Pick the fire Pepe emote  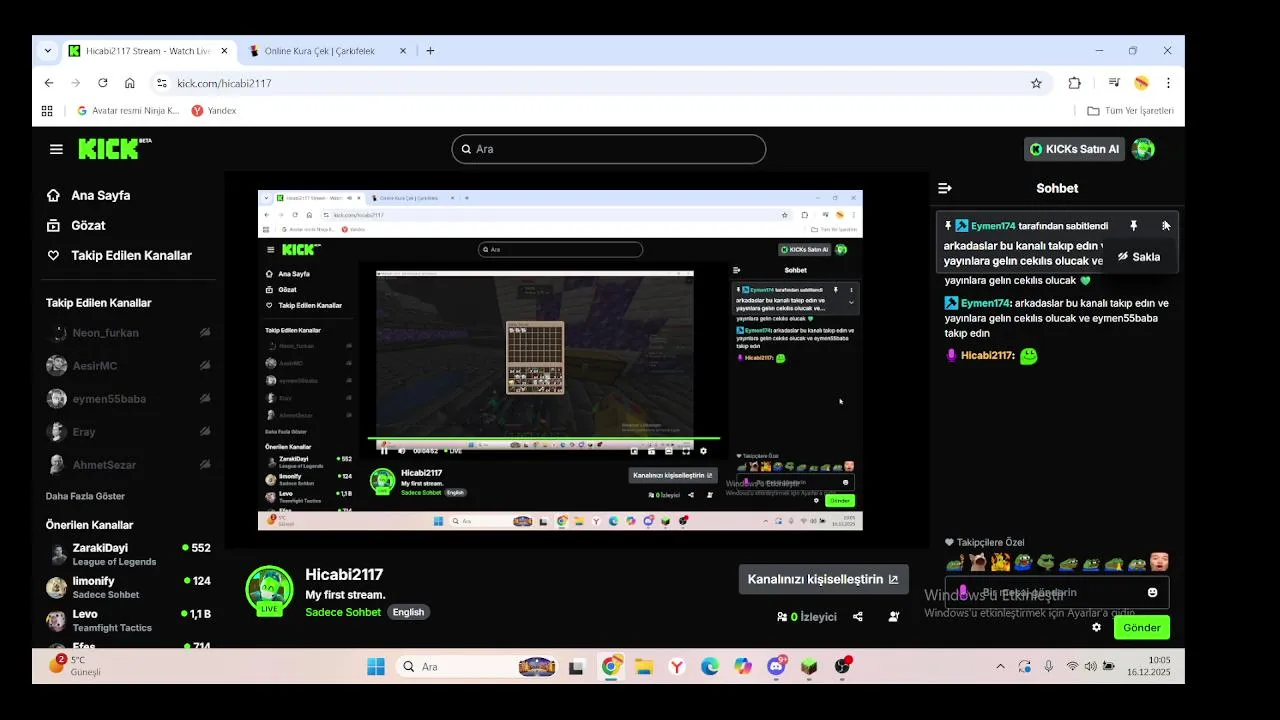coord(1001,563)
